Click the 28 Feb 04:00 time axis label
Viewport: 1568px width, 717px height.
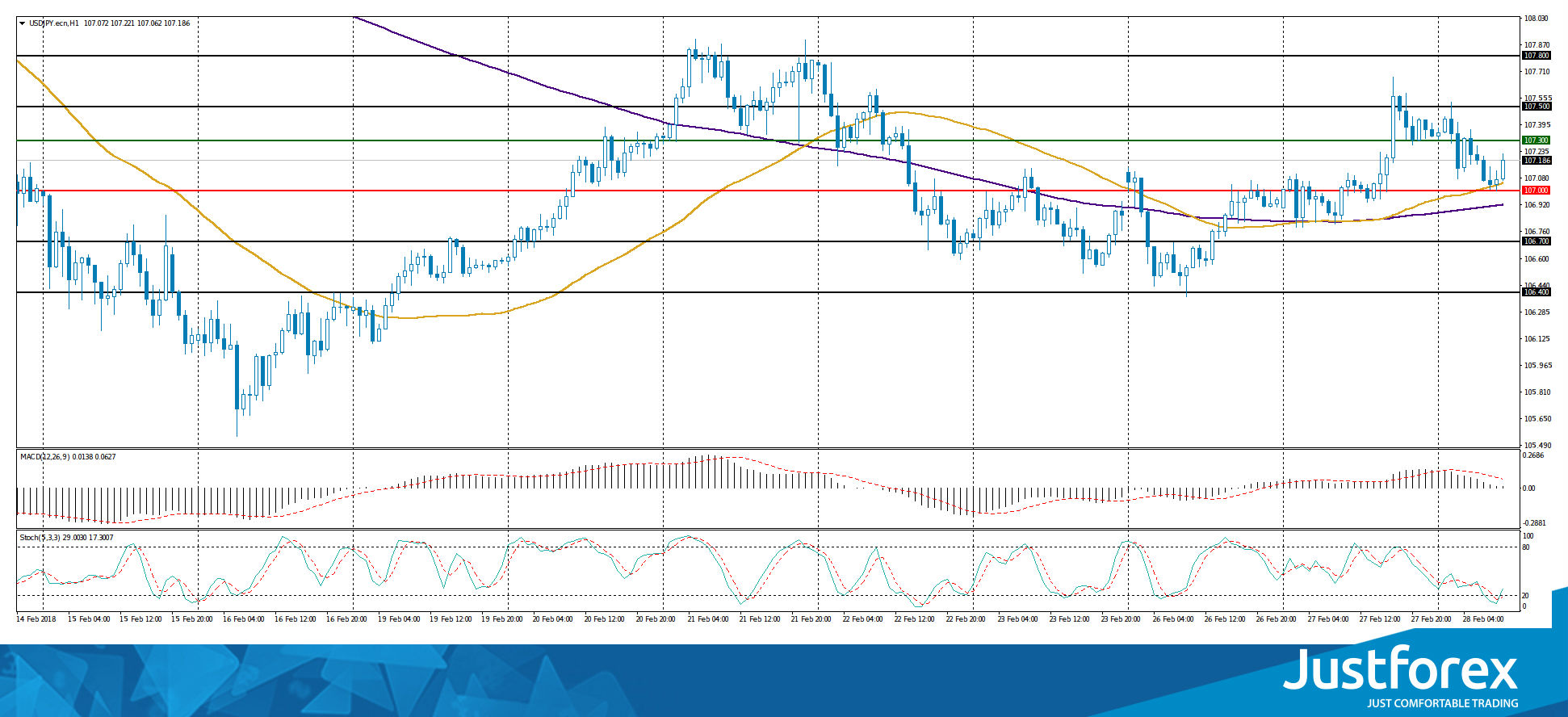(1483, 619)
